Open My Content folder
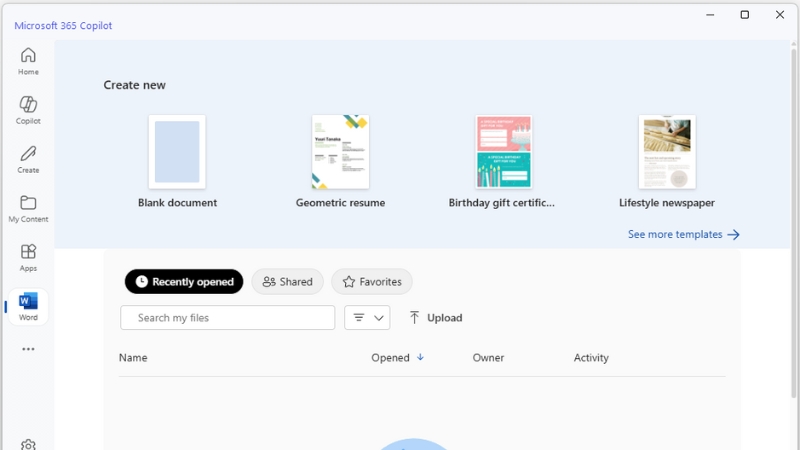This screenshot has width=800, height=450. click(x=28, y=208)
